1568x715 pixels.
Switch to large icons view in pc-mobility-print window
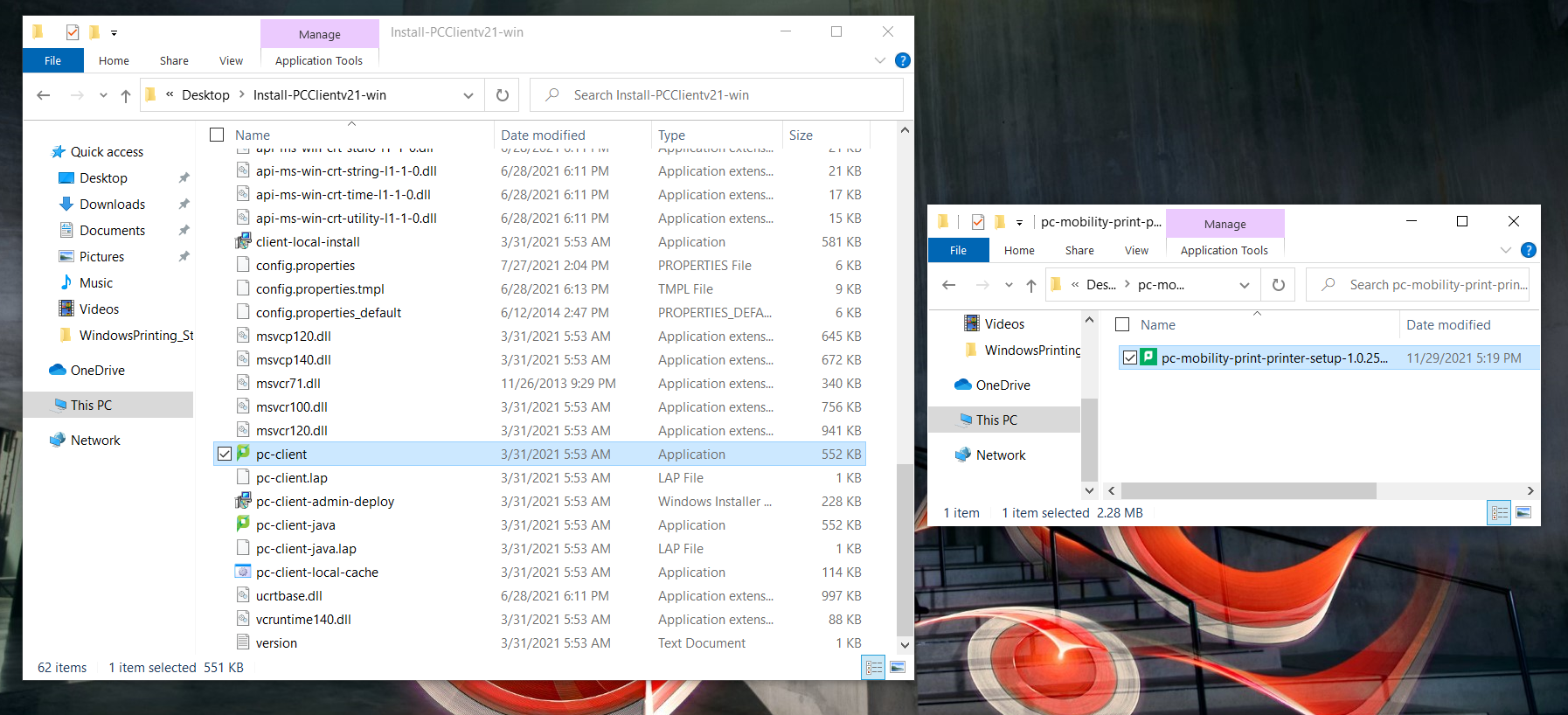pyautogui.click(x=1523, y=513)
